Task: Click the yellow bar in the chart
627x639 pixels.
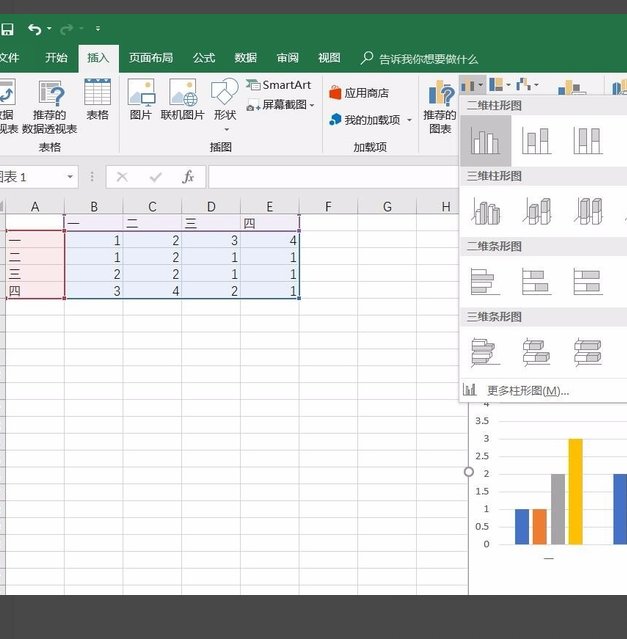Action: click(575, 491)
